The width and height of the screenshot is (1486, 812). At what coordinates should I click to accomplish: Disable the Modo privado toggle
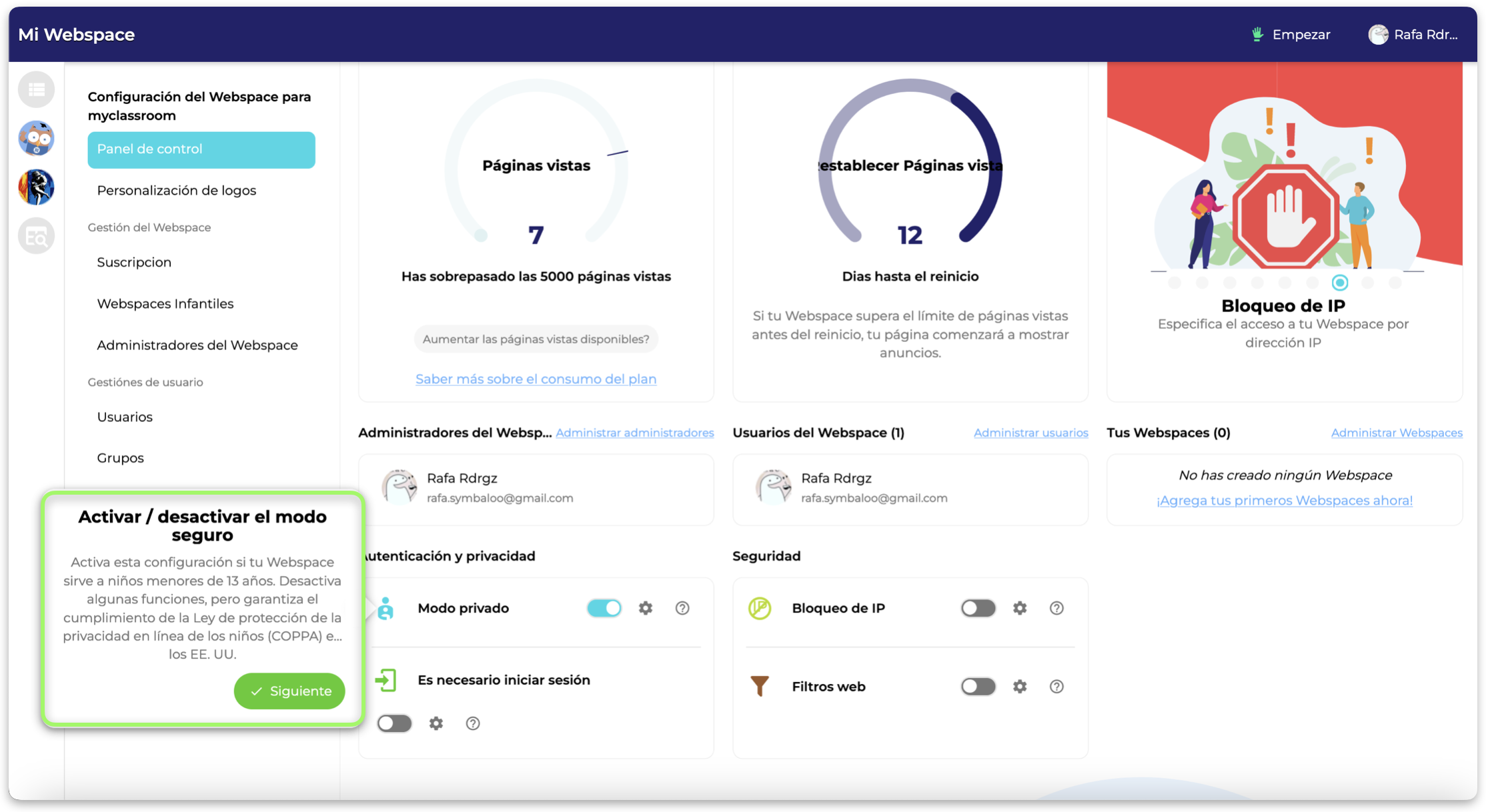pyautogui.click(x=604, y=608)
